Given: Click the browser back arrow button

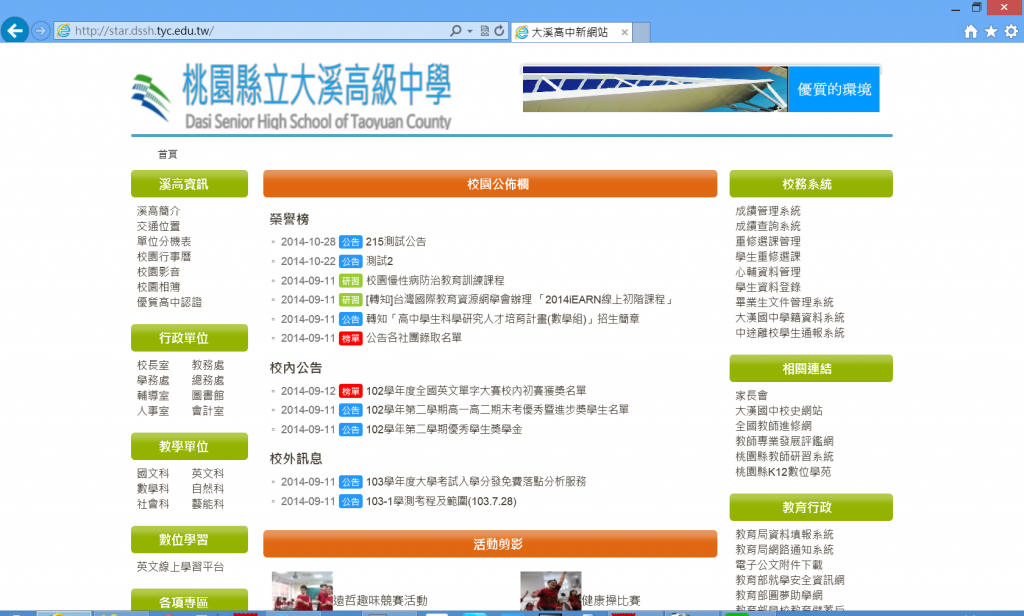Looking at the screenshot, I should click(15, 31).
